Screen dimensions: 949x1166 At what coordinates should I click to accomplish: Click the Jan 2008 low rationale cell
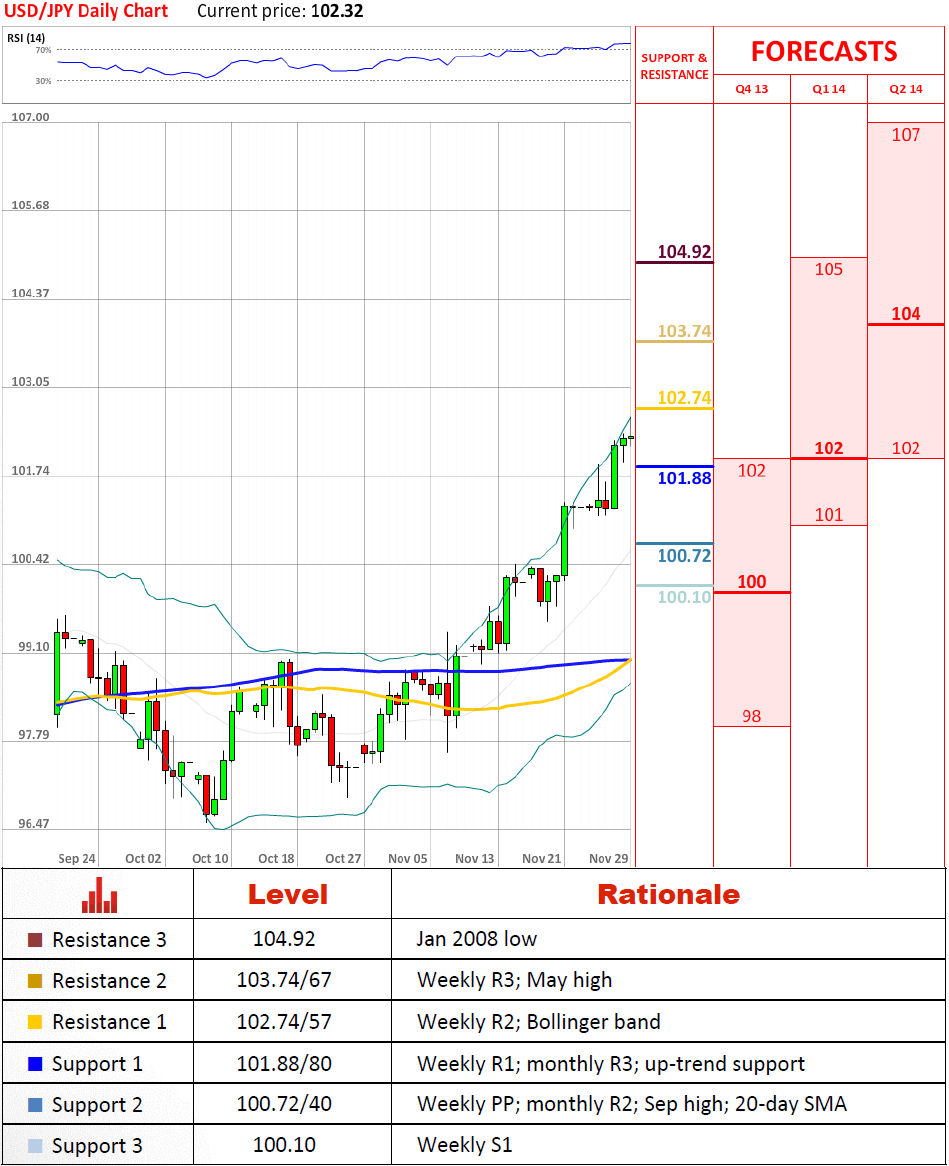click(x=476, y=940)
